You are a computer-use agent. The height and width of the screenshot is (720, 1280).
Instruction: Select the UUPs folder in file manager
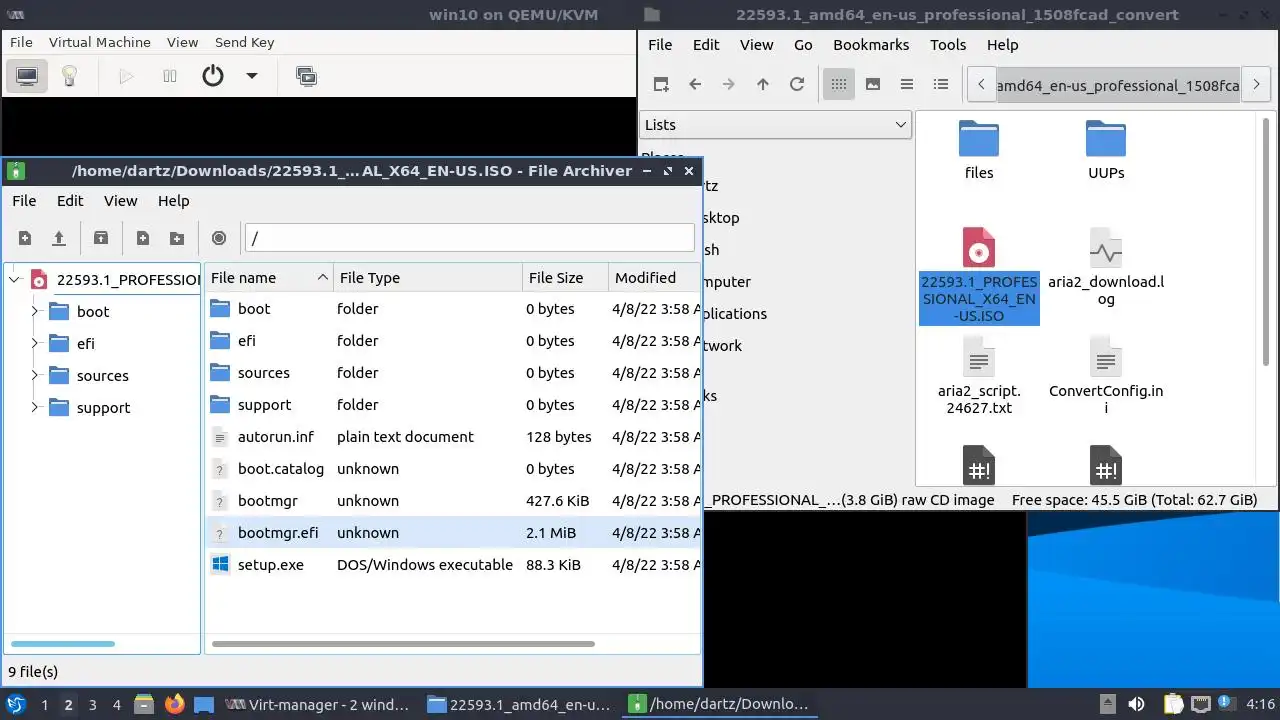1106,151
